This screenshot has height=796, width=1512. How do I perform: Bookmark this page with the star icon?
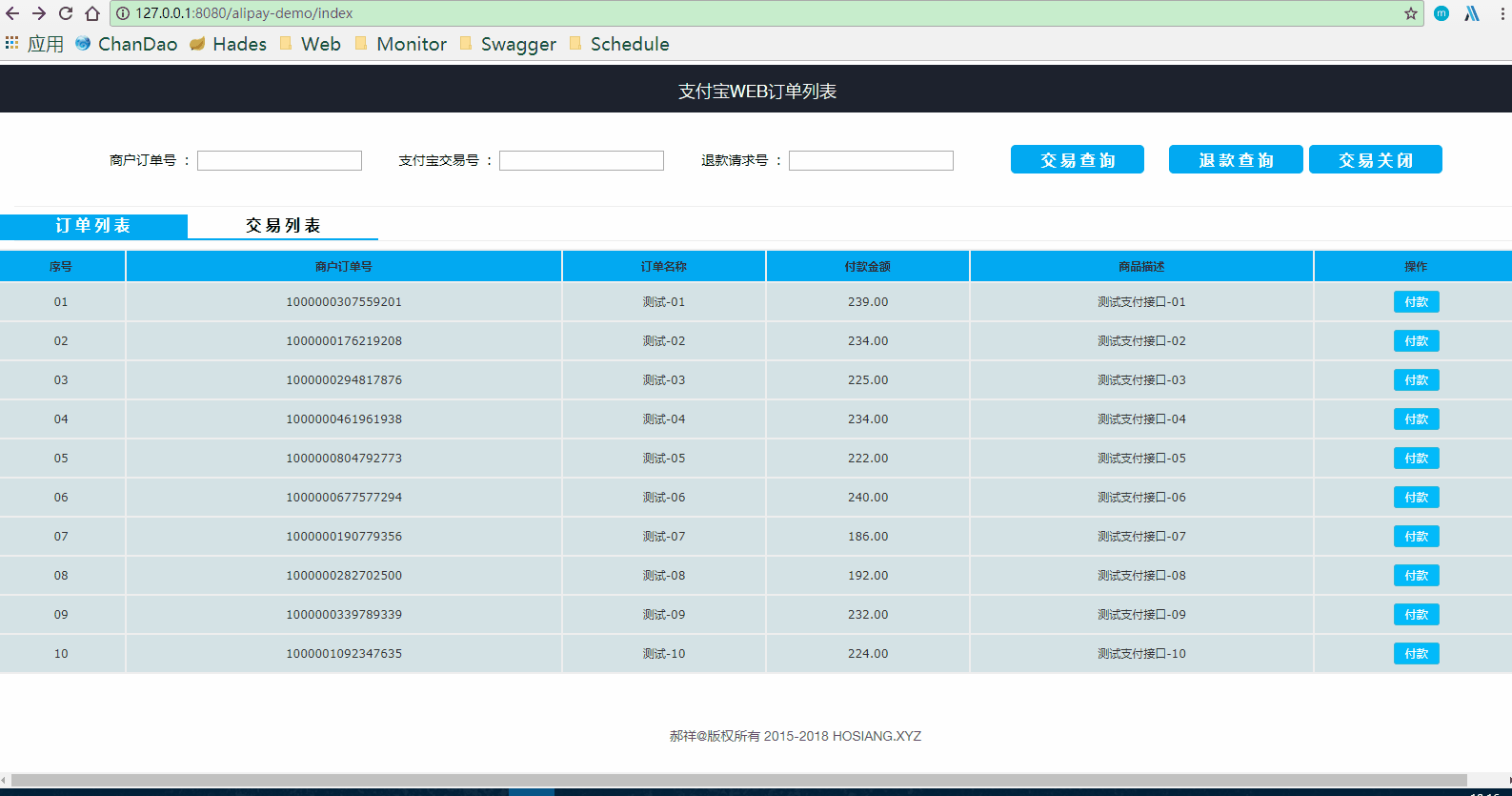[1411, 13]
